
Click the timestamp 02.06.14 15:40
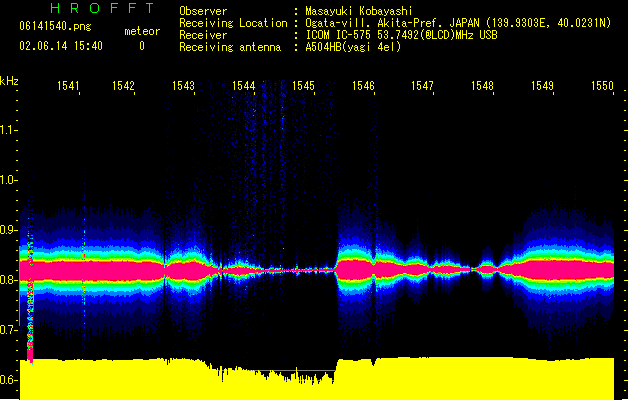(61, 46)
